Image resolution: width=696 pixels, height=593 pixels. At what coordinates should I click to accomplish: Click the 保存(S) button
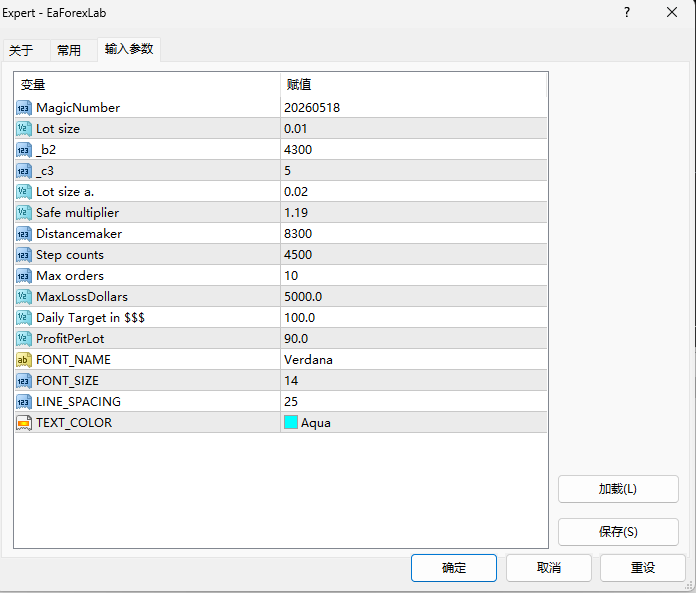pos(618,532)
